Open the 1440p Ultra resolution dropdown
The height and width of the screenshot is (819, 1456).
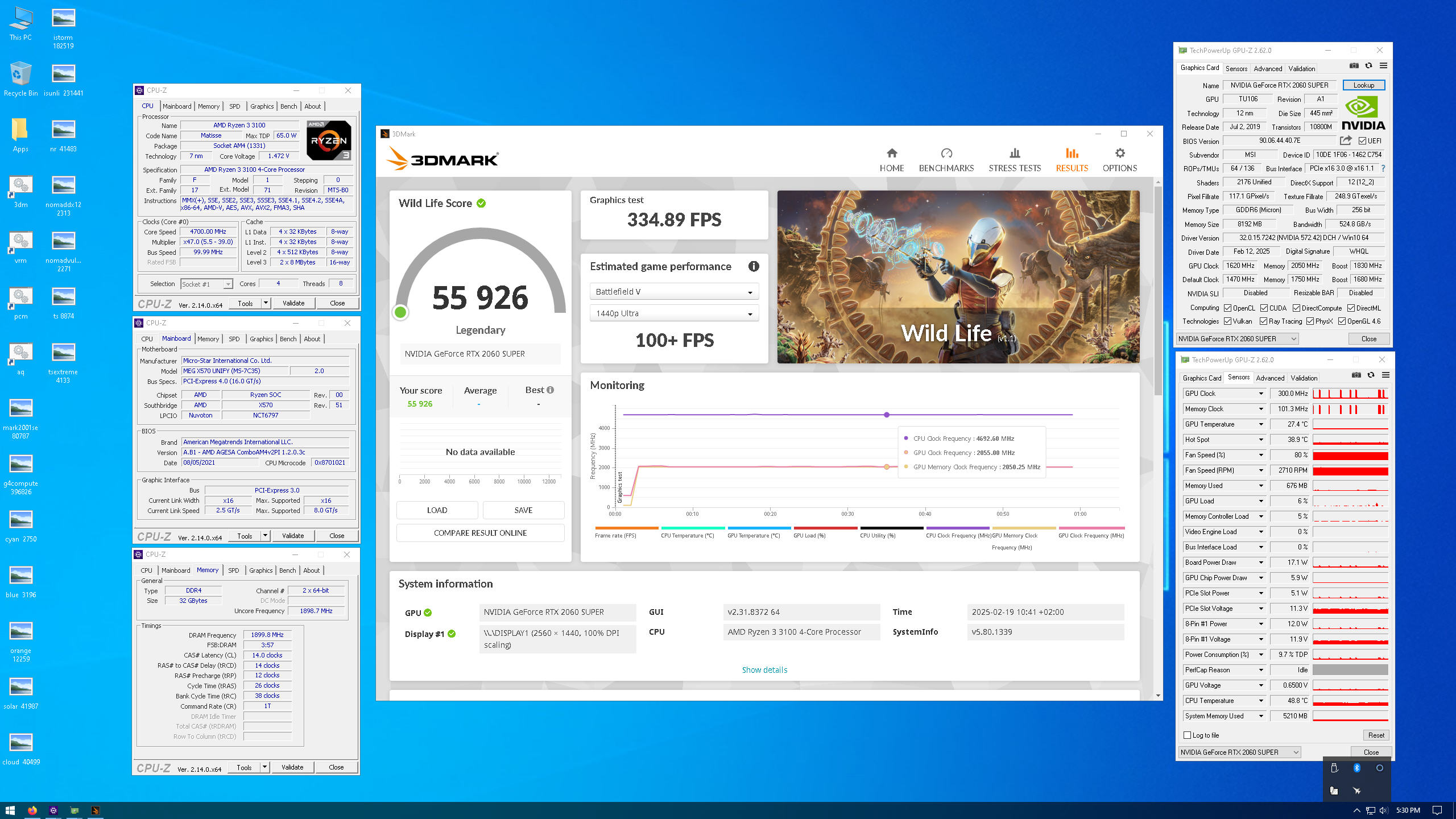click(674, 313)
